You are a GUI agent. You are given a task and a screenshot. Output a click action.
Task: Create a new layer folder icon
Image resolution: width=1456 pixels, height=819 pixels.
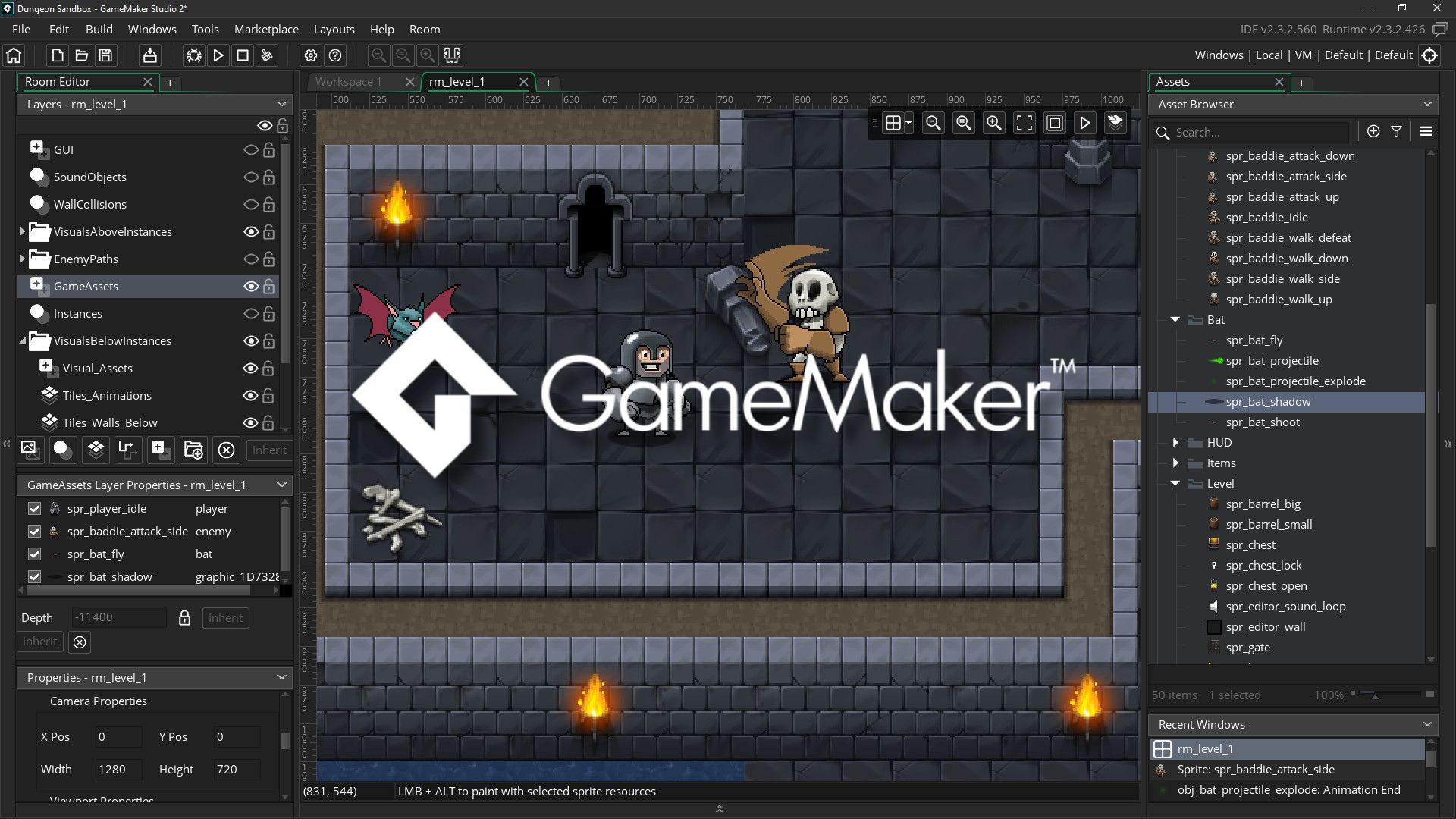[193, 450]
